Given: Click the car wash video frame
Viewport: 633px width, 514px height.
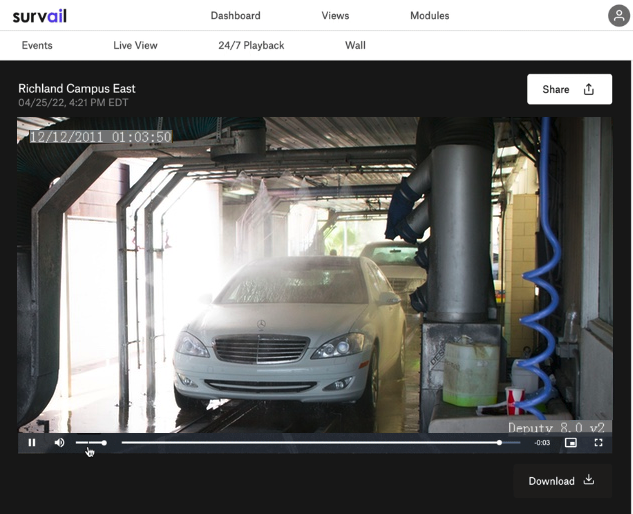Looking at the screenshot, I should point(314,275).
